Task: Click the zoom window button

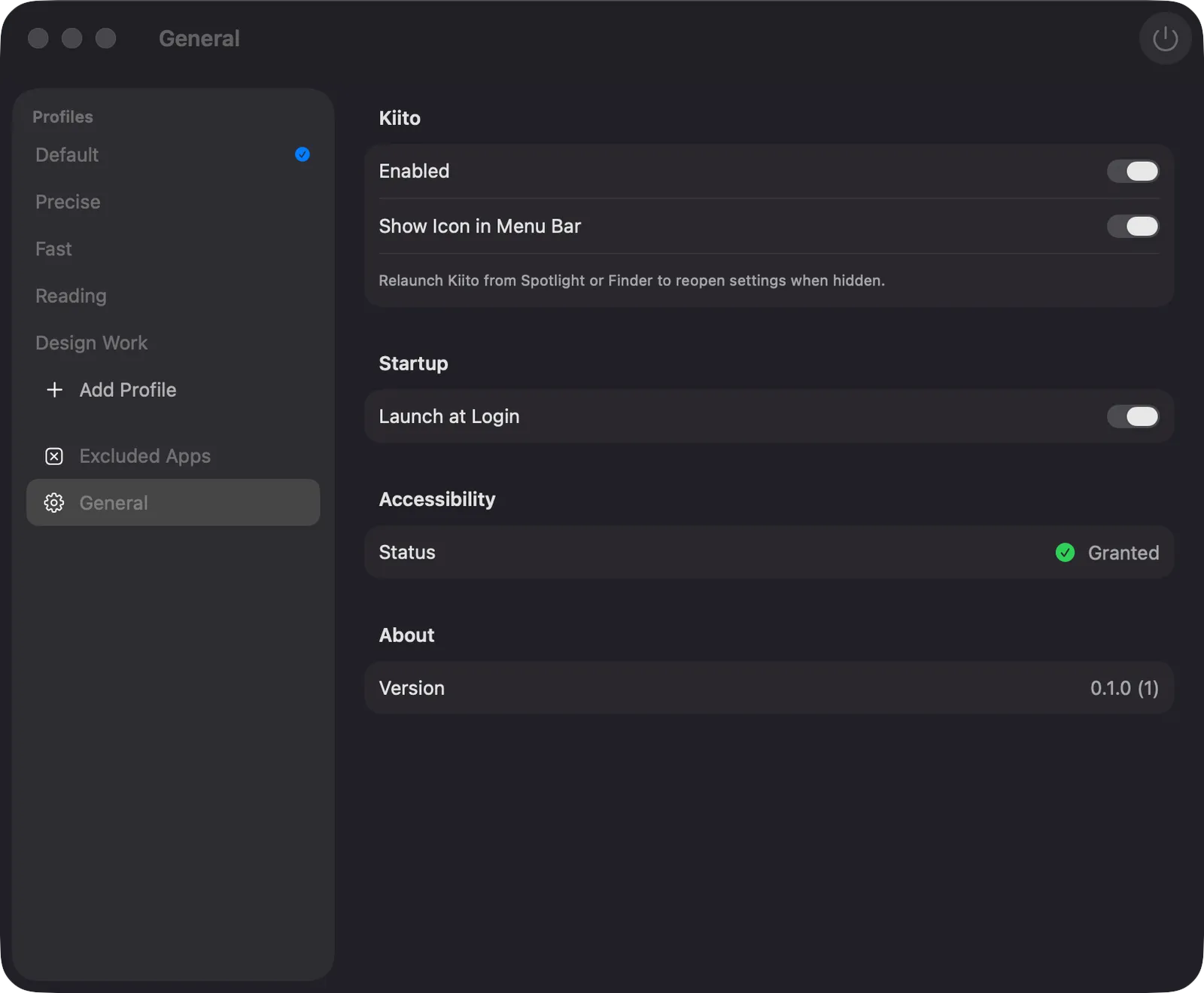Action: (106, 38)
